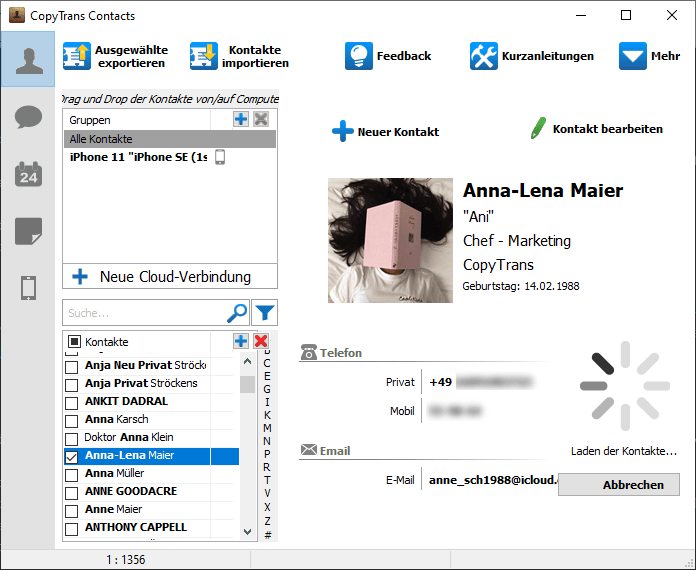696x570 pixels.
Task: Click contact list scroll down arrow
Action: coord(248,531)
